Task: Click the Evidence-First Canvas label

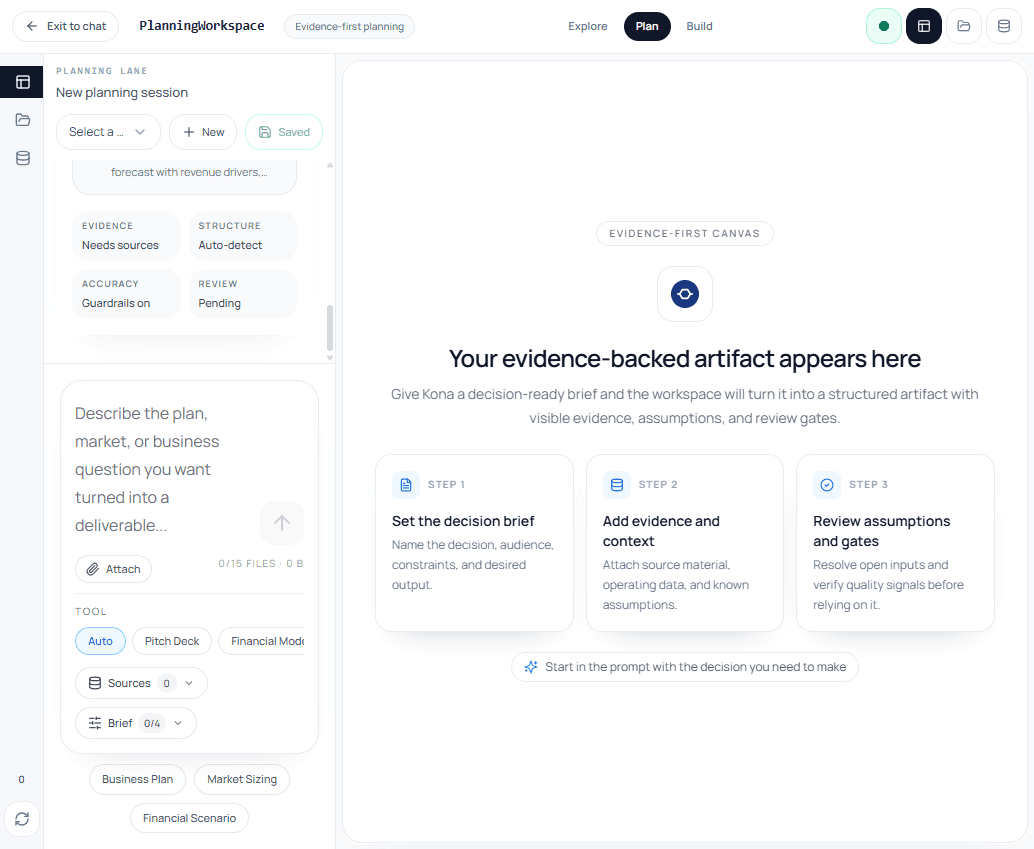Action: click(684, 234)
